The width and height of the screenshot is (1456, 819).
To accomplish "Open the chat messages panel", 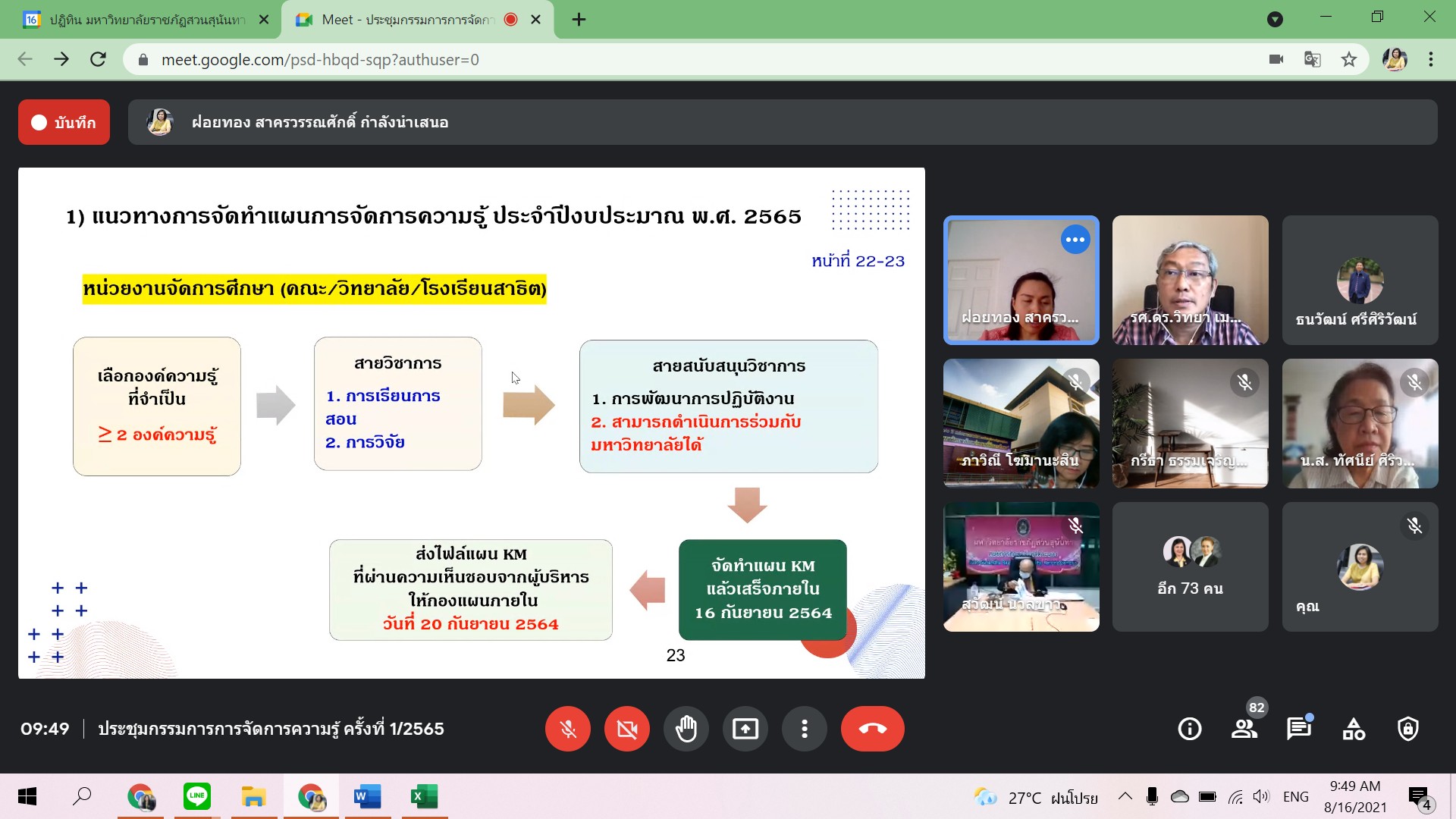I will pos(1298,729).
